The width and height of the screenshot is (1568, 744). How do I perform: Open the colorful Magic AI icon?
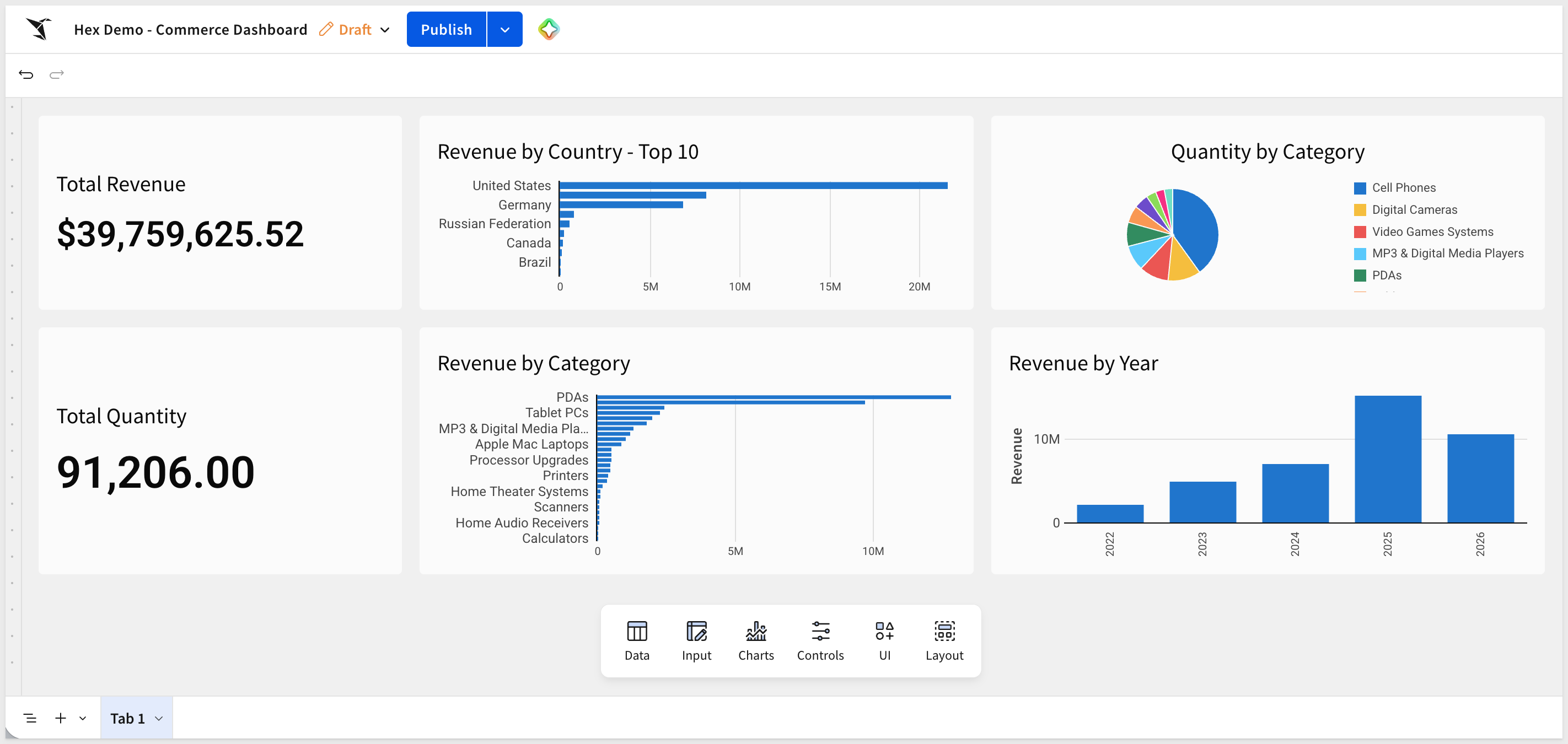(549, 29)
